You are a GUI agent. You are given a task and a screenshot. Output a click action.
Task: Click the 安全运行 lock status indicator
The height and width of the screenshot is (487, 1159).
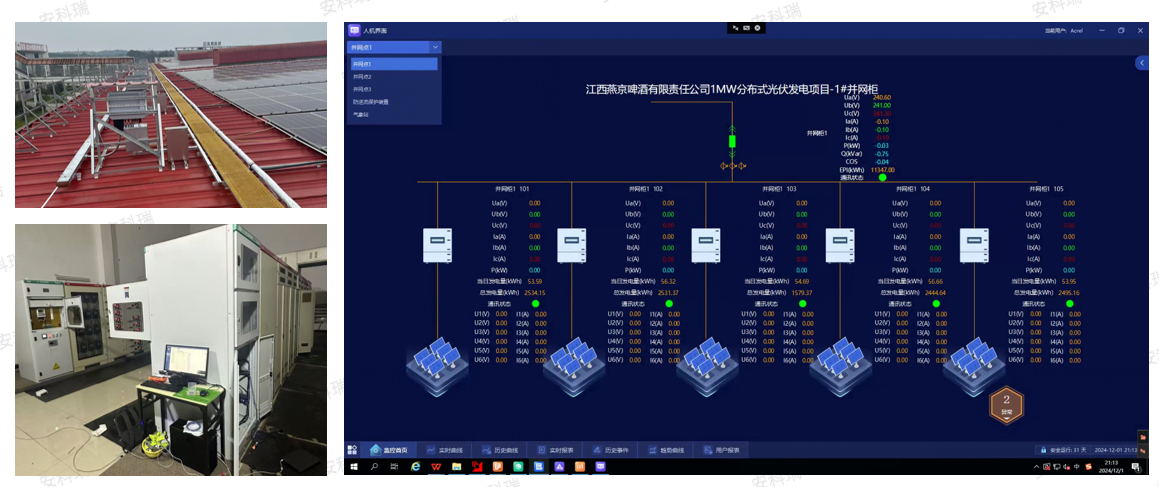(x=1061, y=449)
